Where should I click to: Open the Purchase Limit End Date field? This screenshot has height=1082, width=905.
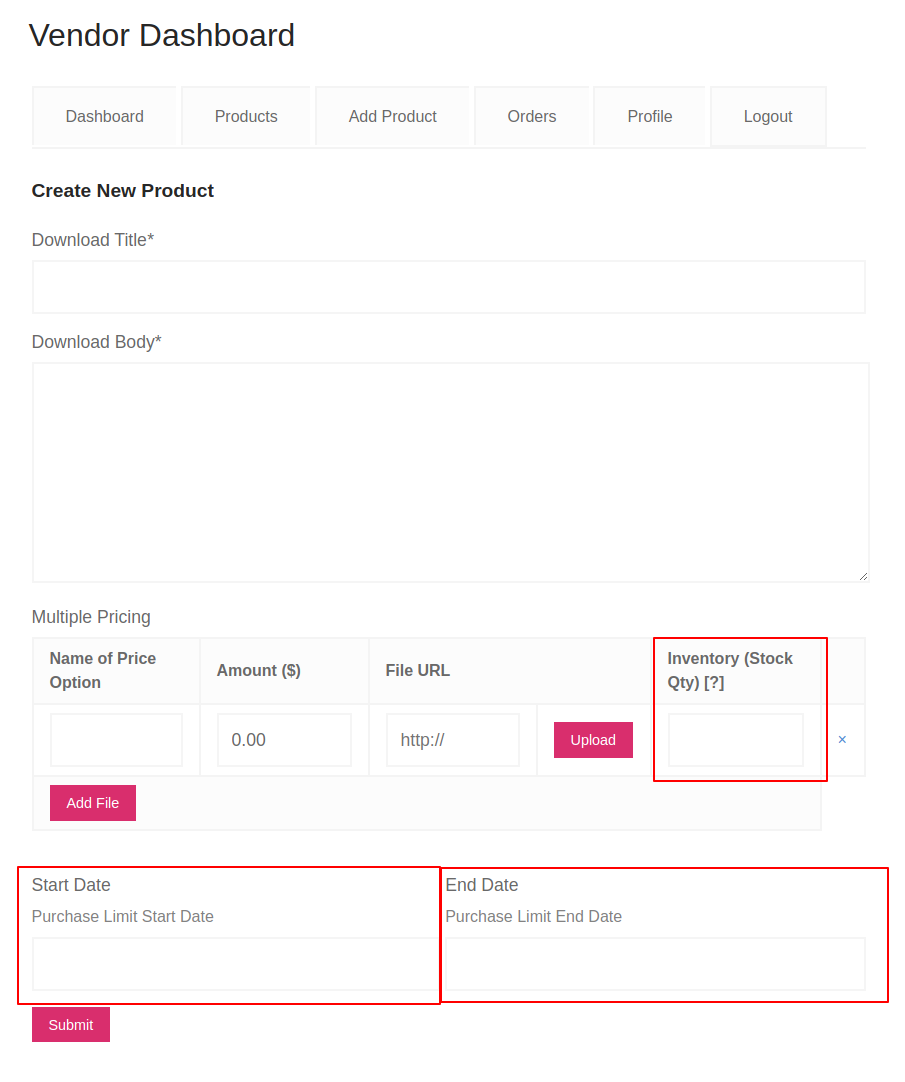click(x=655, y=965)
